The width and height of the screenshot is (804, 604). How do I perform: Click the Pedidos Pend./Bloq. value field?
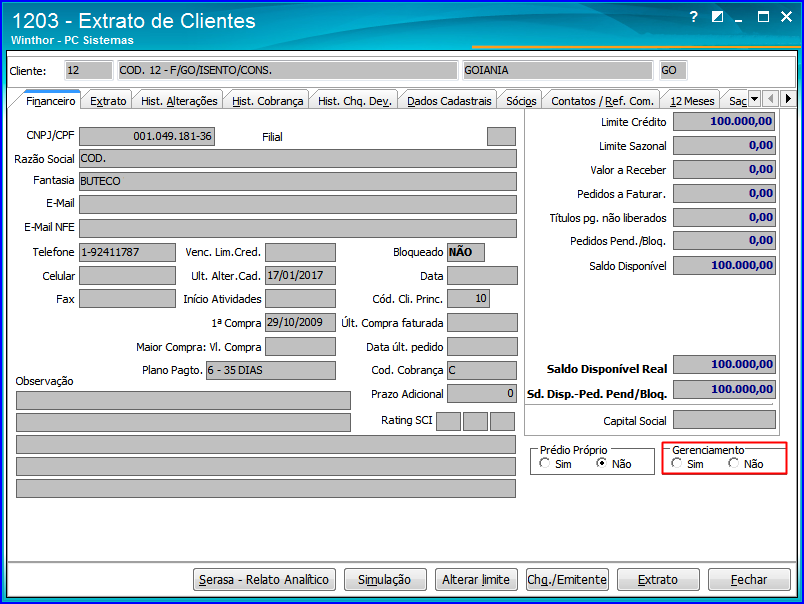tap(724, 240)
